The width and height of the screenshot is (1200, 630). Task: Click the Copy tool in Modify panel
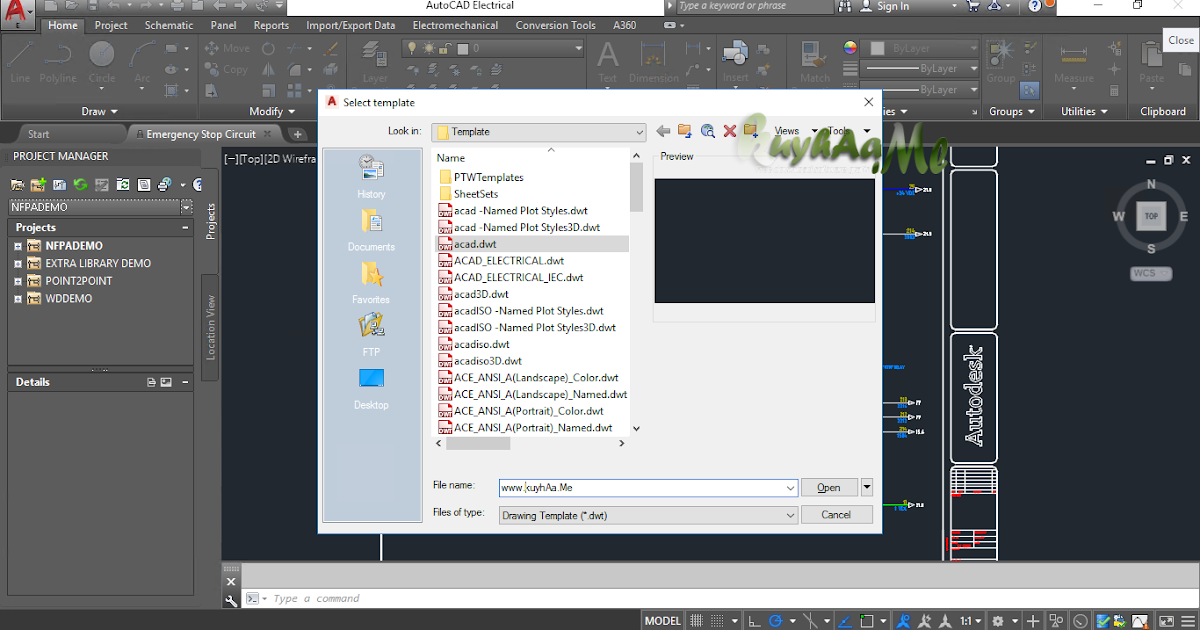(x=226, y=70)
